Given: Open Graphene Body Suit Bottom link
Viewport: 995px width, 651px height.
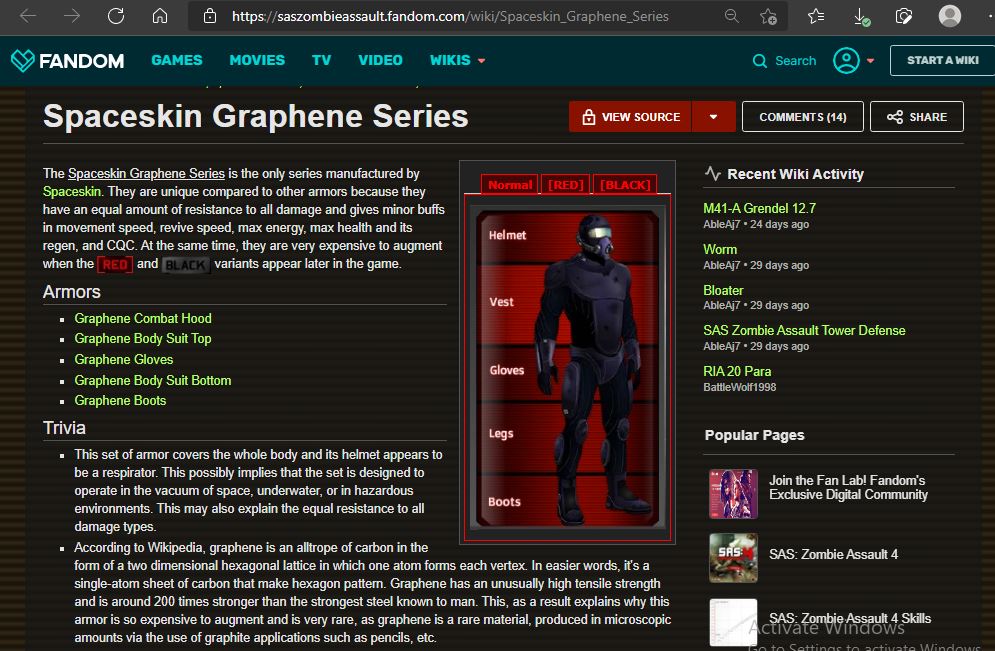Looking at the screenshot, I should 153,381.
